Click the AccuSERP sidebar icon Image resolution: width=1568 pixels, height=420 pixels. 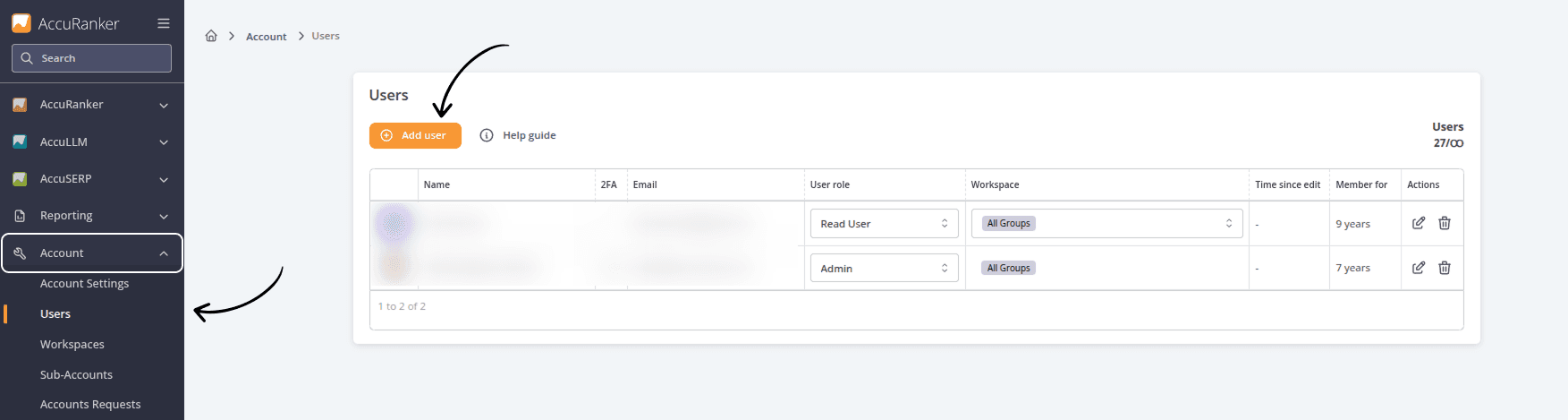(x=20, y=179)
